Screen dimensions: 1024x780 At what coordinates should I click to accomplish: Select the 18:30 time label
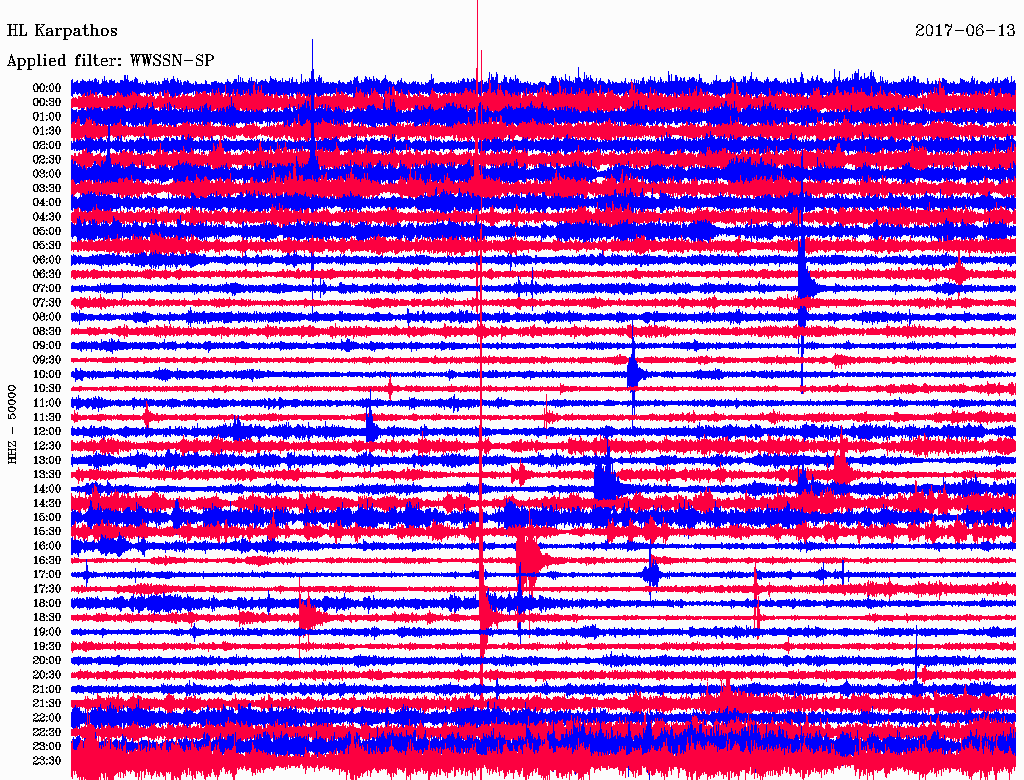[x=47, y=618]
